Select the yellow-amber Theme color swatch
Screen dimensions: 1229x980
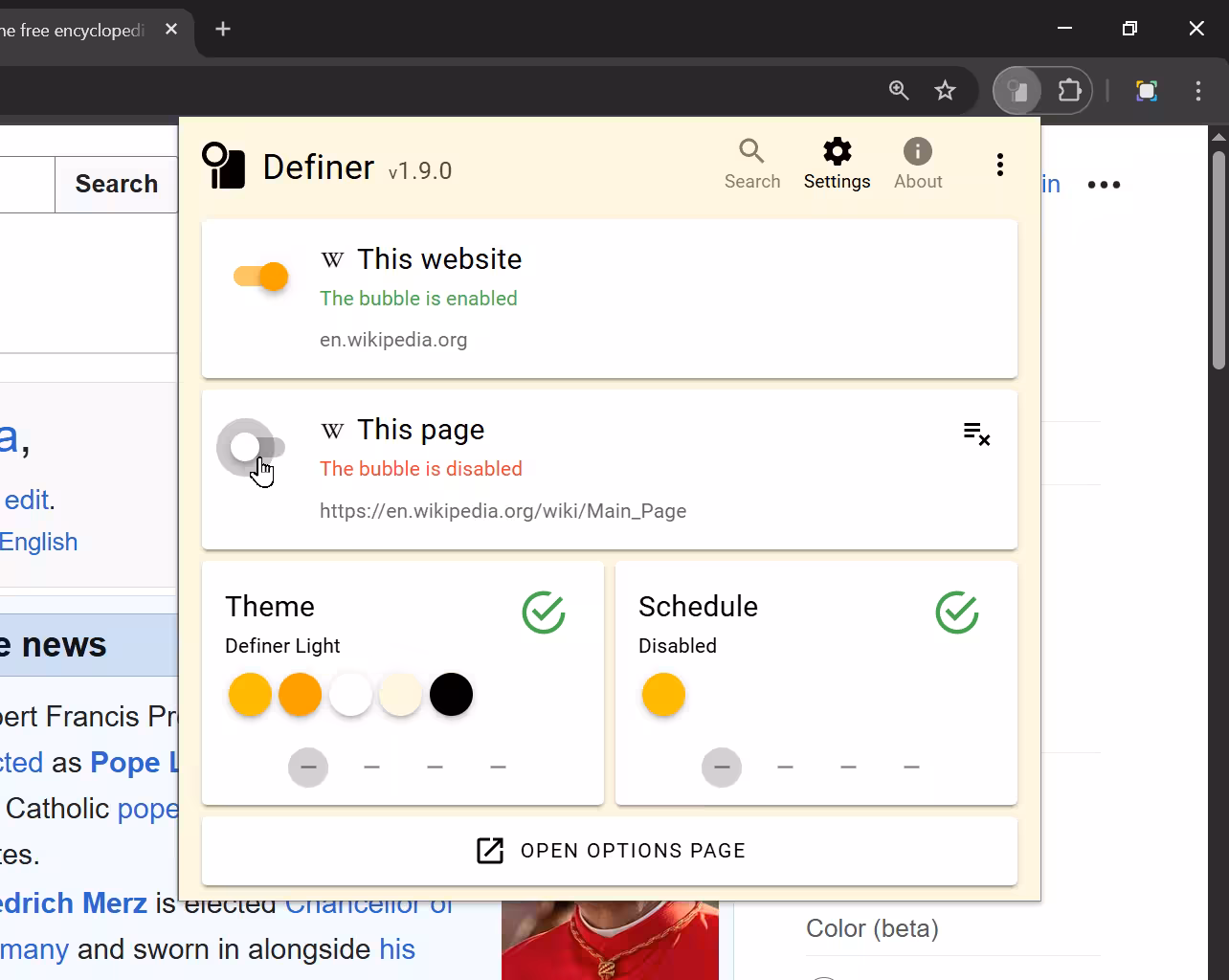tap(250, 695)
